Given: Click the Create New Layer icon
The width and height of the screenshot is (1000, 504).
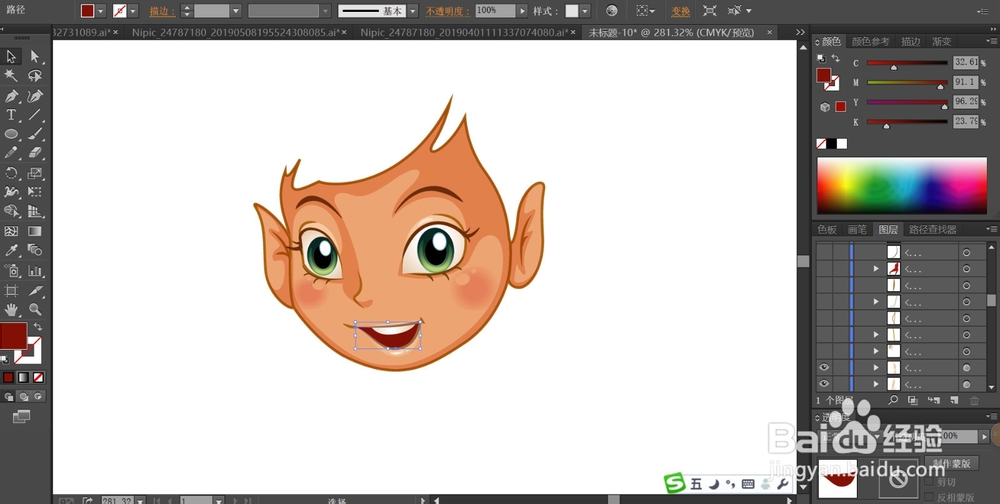Looking at the screenshot, I should click(x=954, y=400).
